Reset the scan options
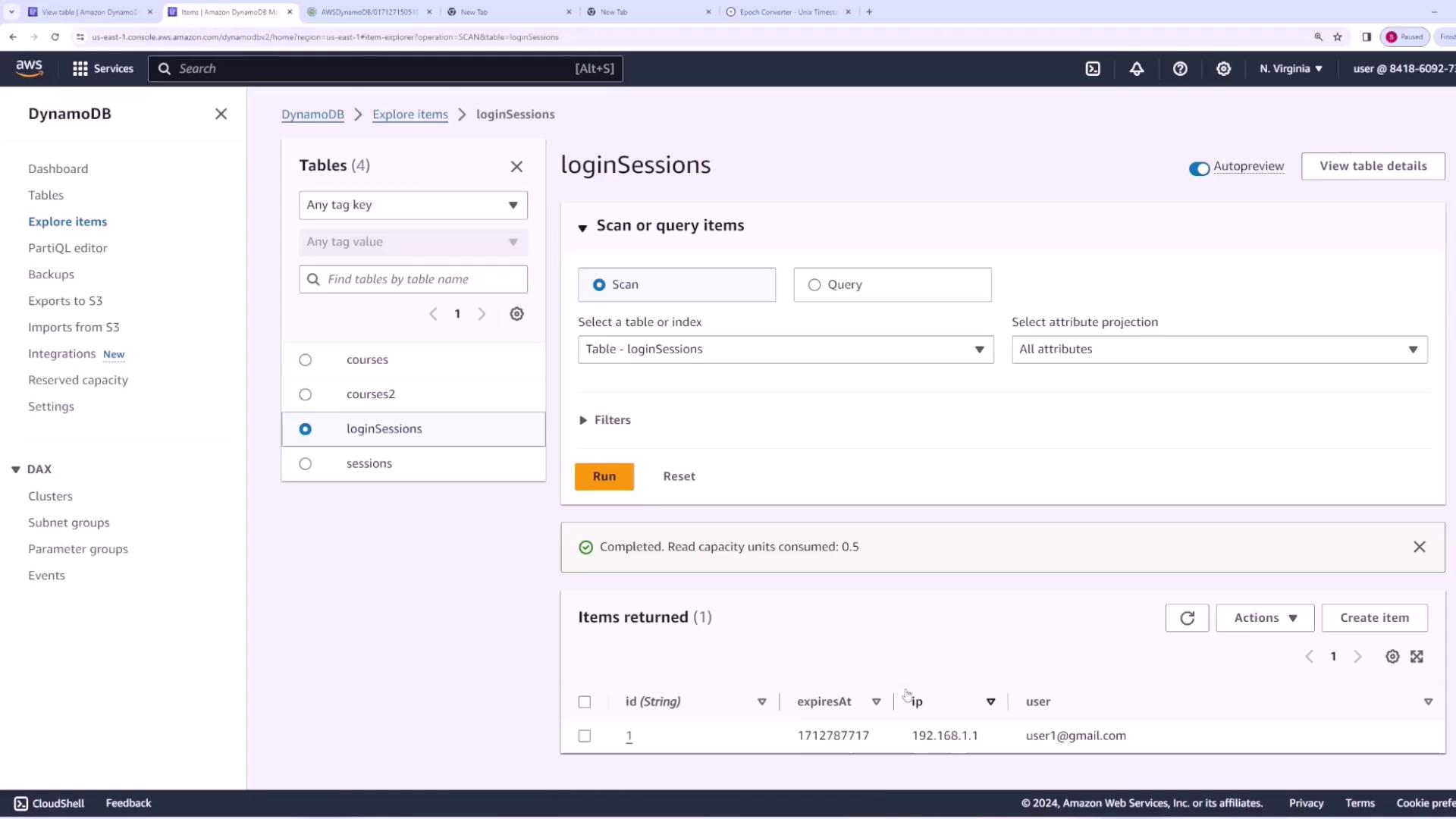 tap(679, 476)
